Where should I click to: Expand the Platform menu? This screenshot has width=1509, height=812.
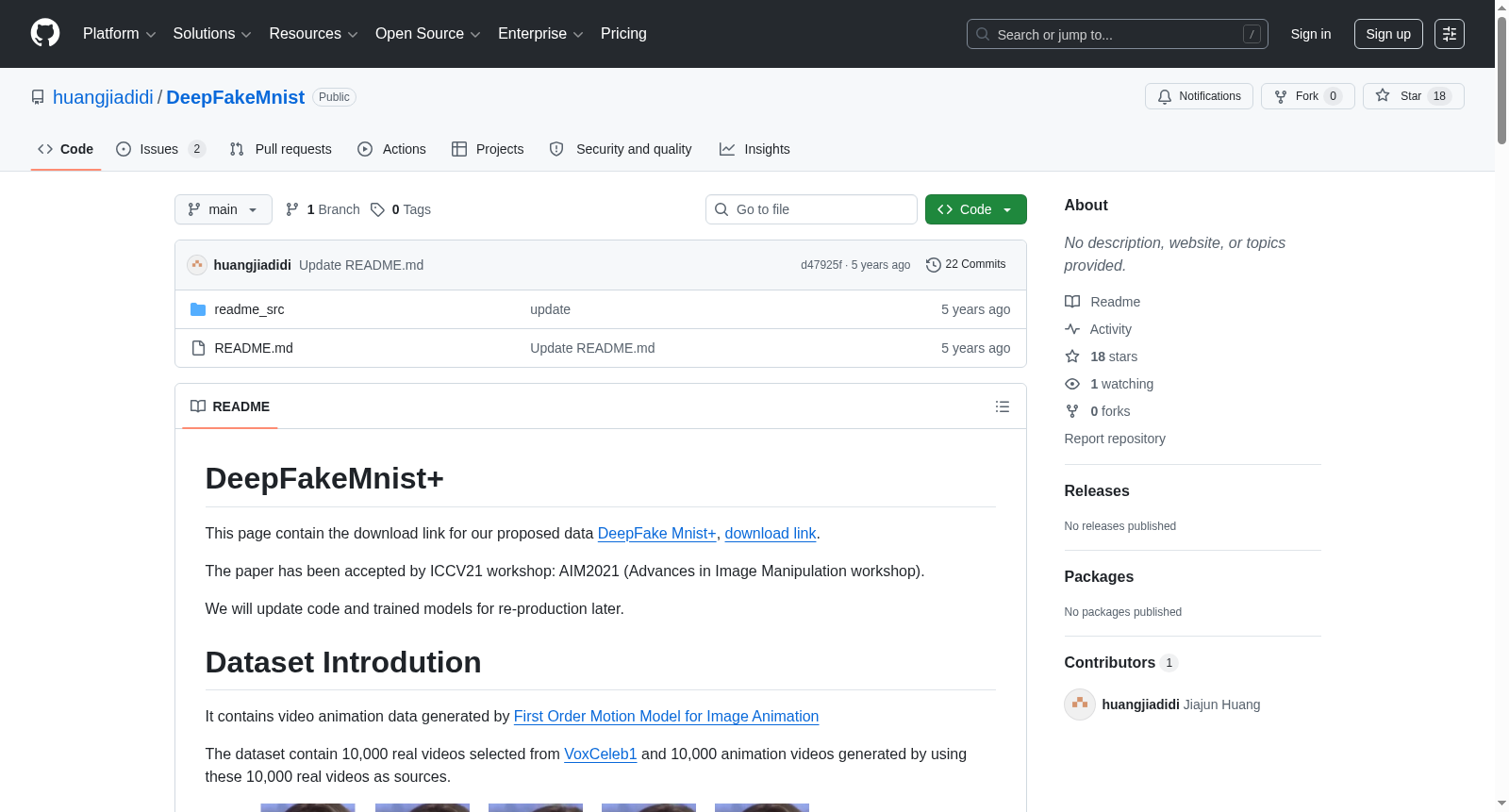pyautogui.click(x=120, y=34)
